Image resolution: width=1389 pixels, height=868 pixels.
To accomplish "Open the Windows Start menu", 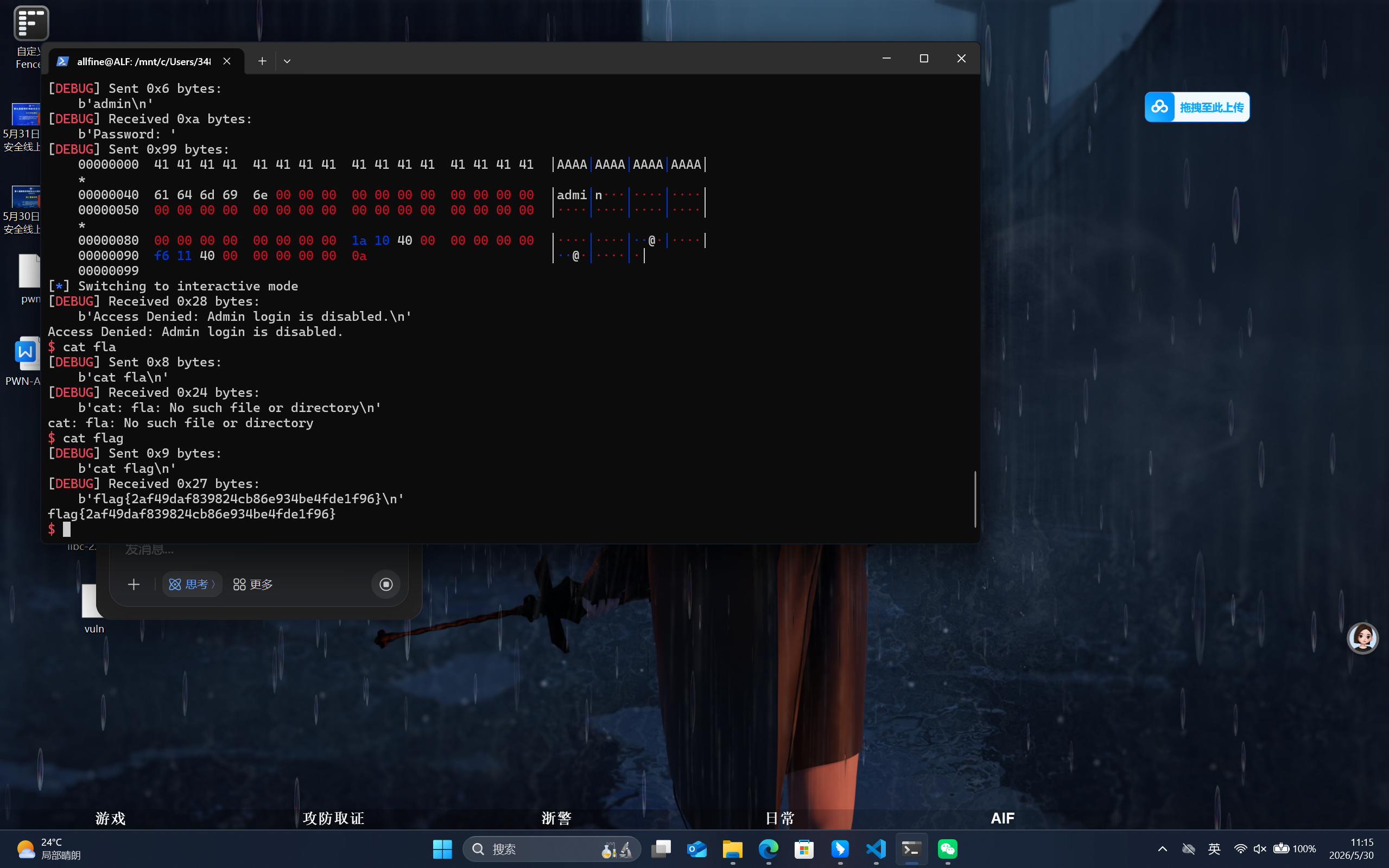I will point(442,849).
